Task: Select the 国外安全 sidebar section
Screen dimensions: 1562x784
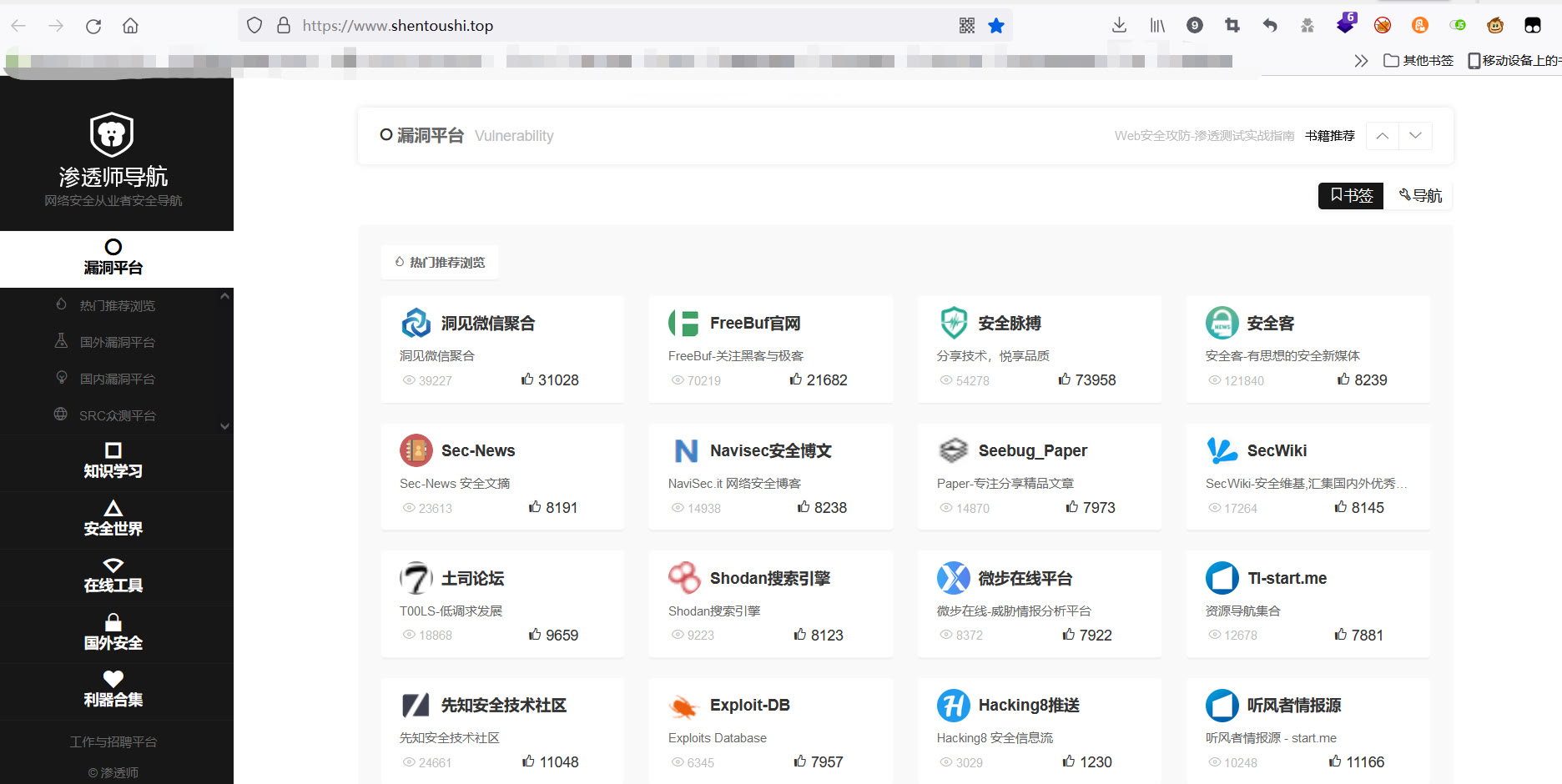Action: (113, 633)
